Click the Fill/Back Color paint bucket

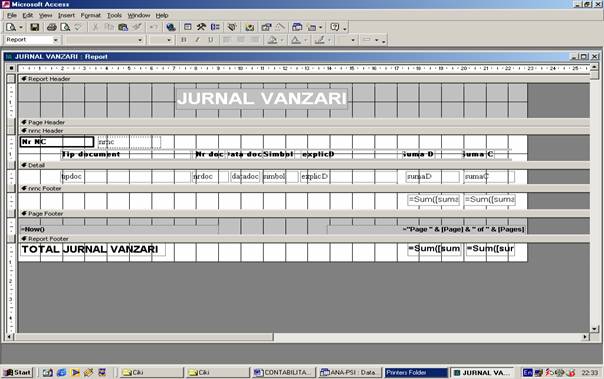[x=272, y=40]
